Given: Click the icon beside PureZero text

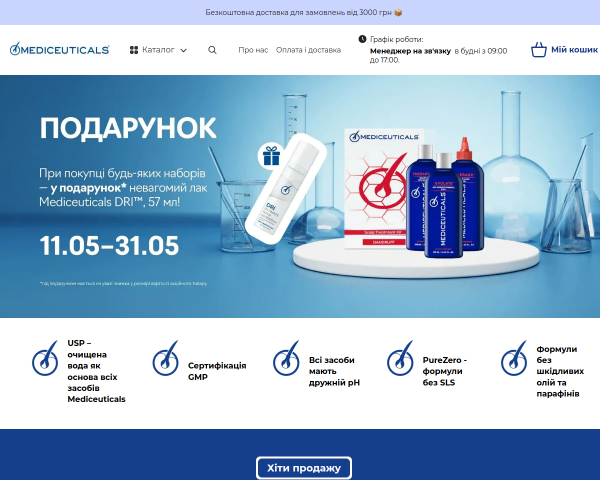Looking at the screenshot, I should coord(400,358).
